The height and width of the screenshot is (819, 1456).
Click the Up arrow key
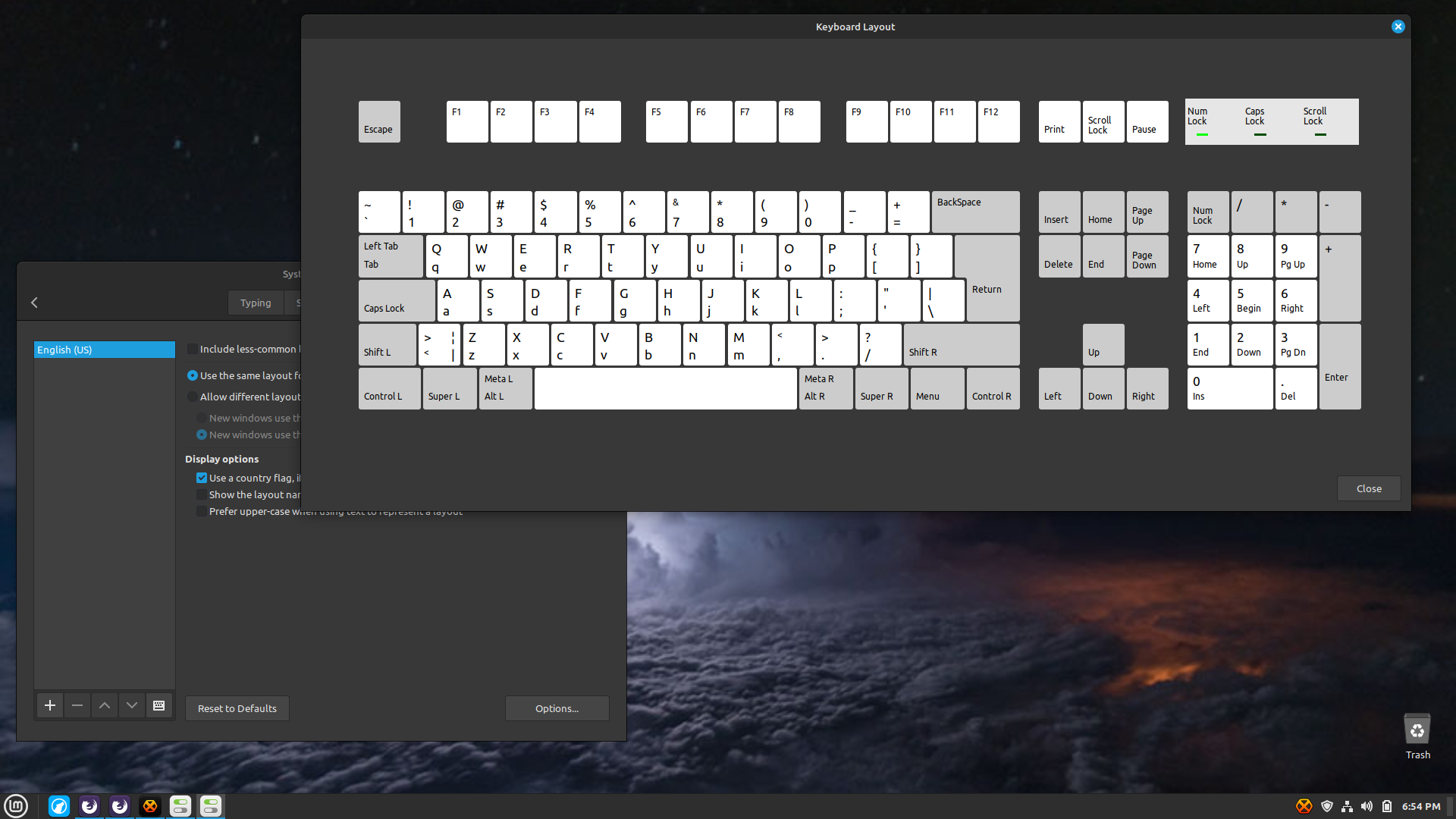point(1103,344)
